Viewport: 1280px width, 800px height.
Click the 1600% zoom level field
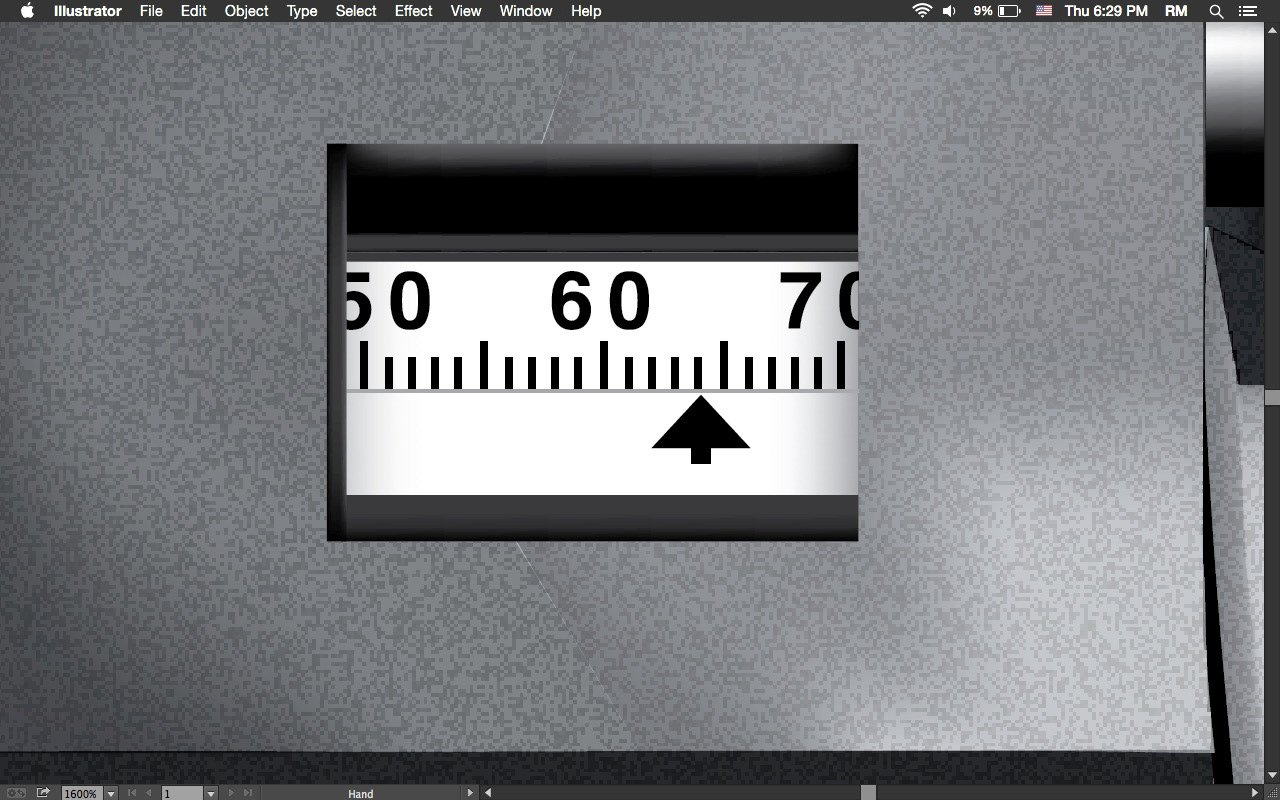[x=81, y=793]
